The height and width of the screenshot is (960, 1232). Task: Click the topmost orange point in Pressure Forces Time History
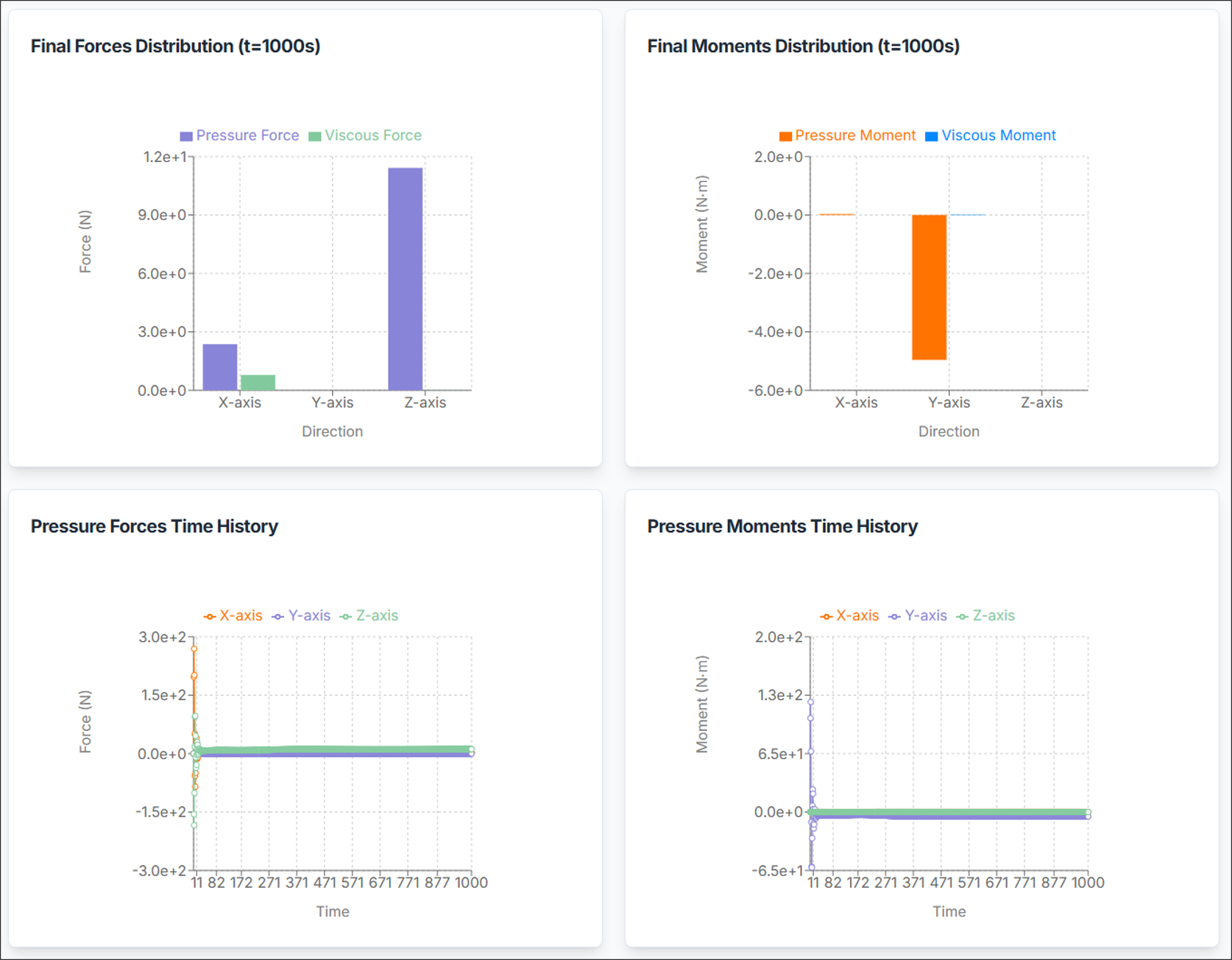[x=194, y=649]
